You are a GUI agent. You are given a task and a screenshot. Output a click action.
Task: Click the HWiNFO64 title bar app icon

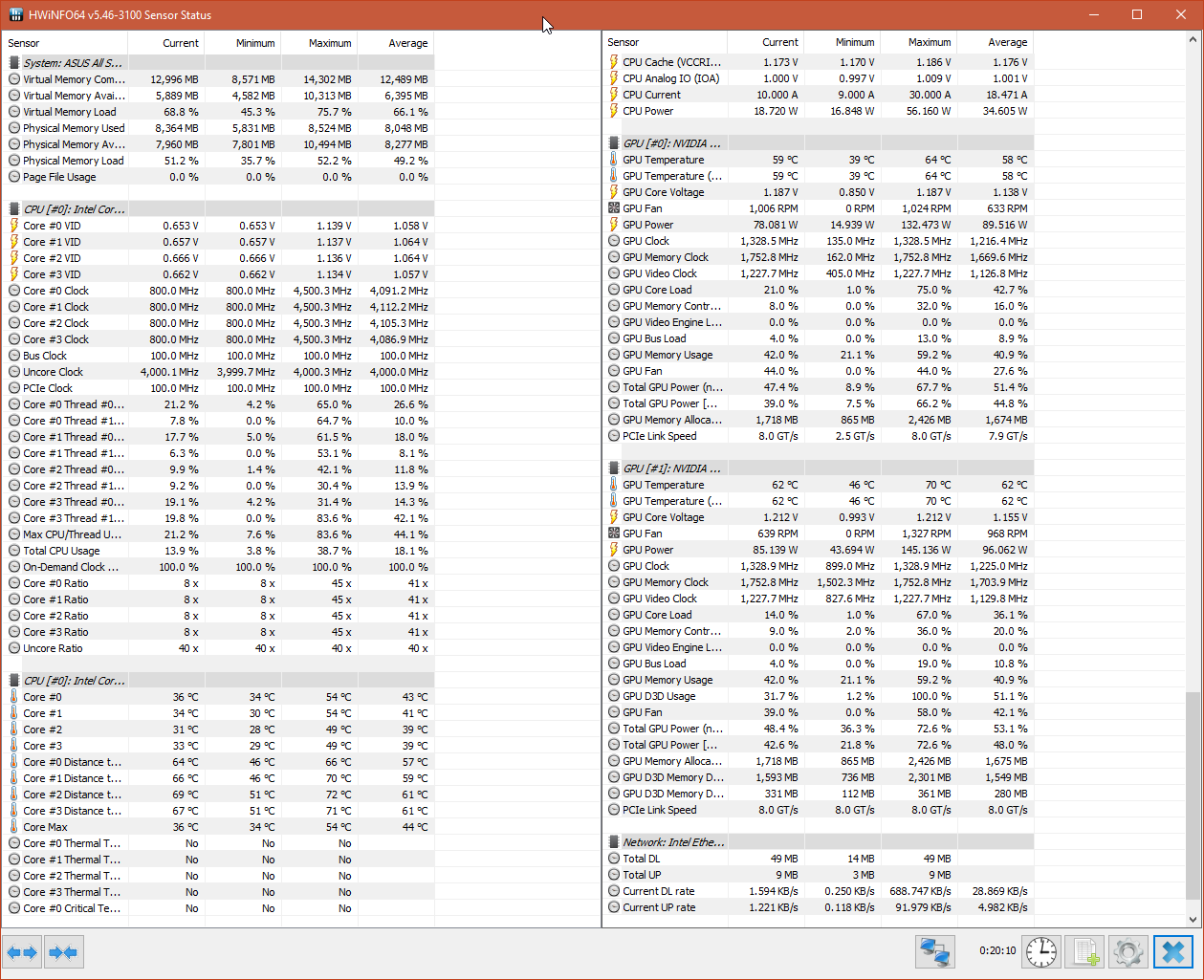coord(15,14)
